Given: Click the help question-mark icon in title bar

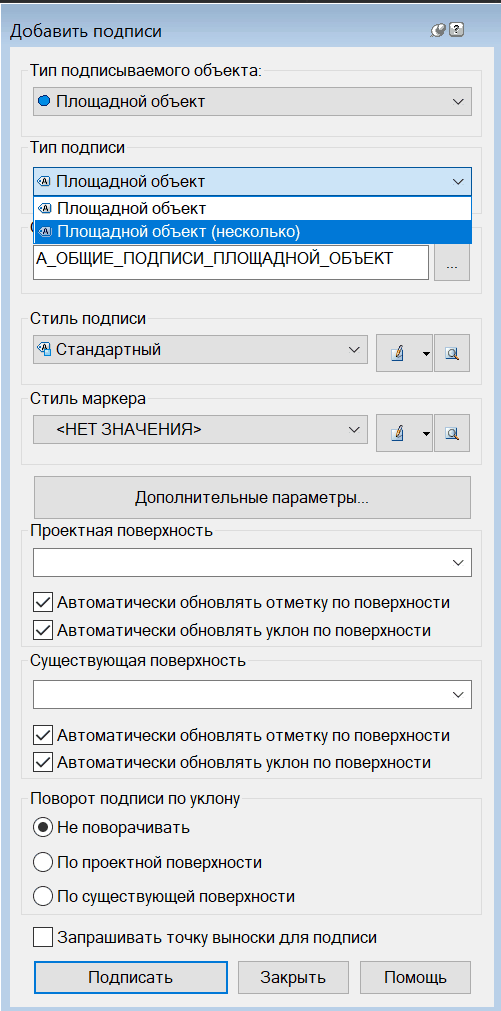Looking at the screenshot, I should pyautogui.click(x=457, y=30).
